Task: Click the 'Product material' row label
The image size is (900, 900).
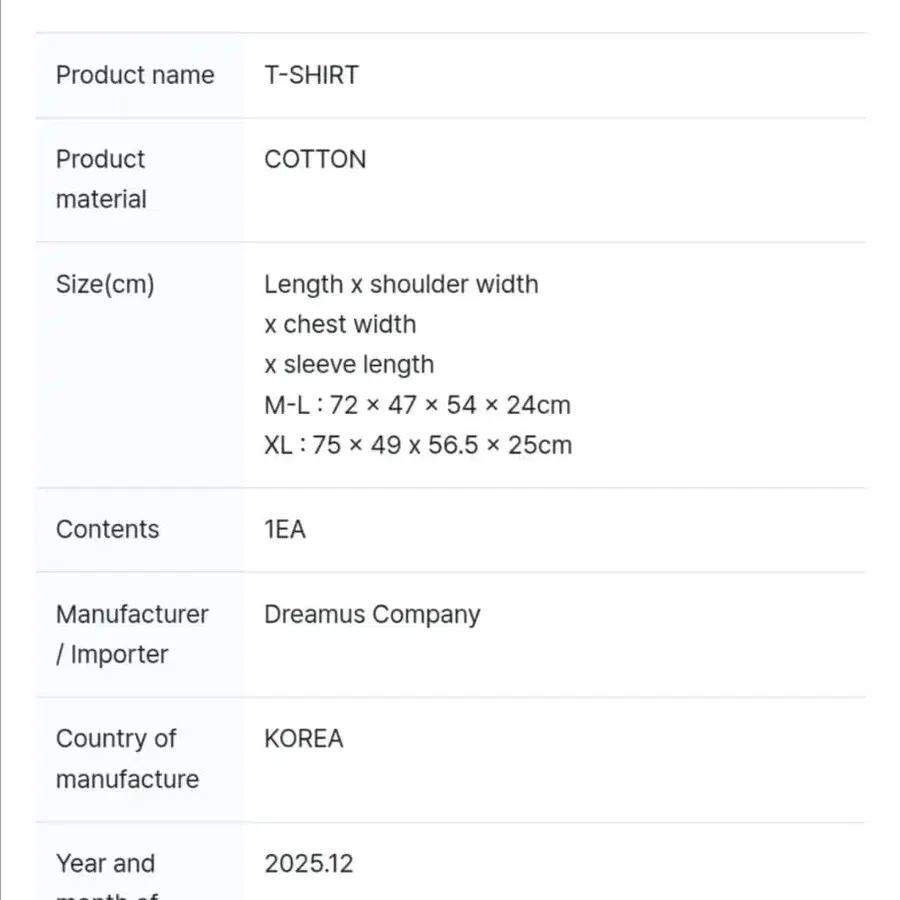Action: click(x=101, y=179)
